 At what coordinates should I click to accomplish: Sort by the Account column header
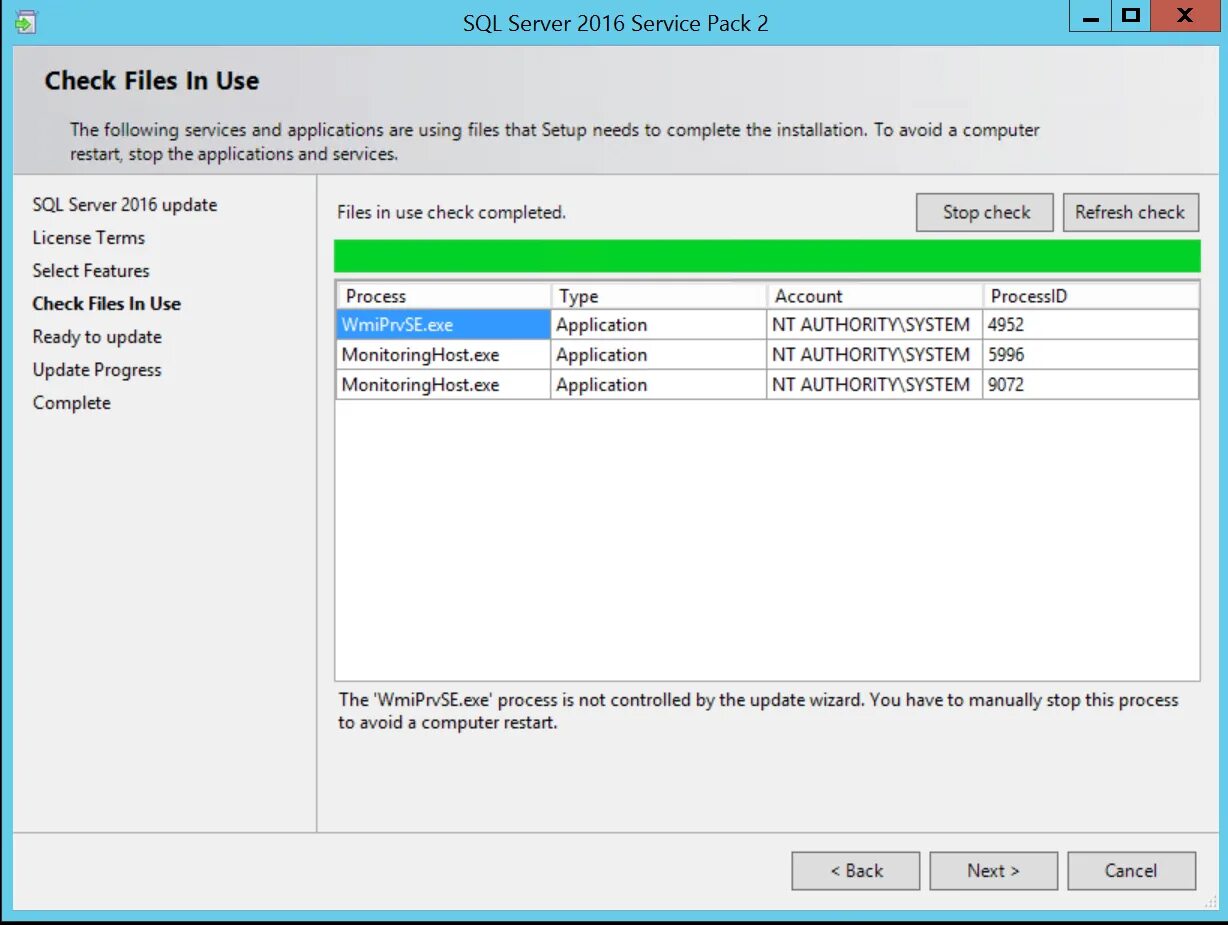(875, 296)
